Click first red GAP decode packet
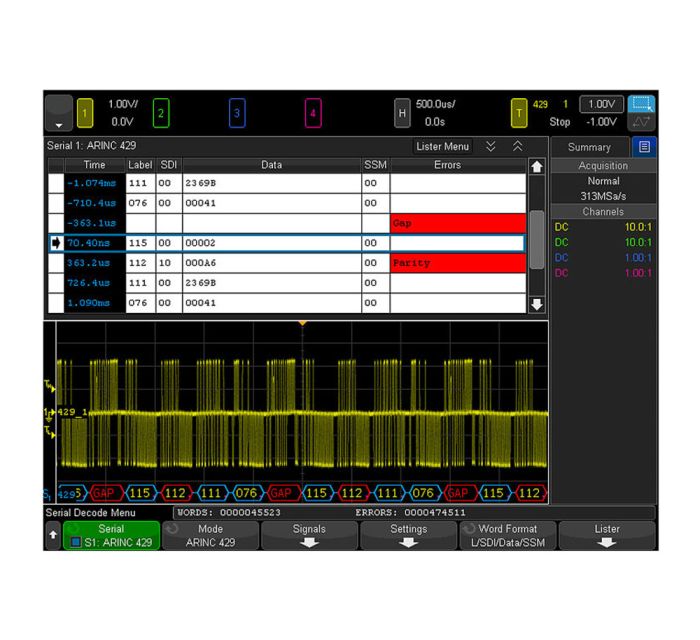 pos(106,493)
